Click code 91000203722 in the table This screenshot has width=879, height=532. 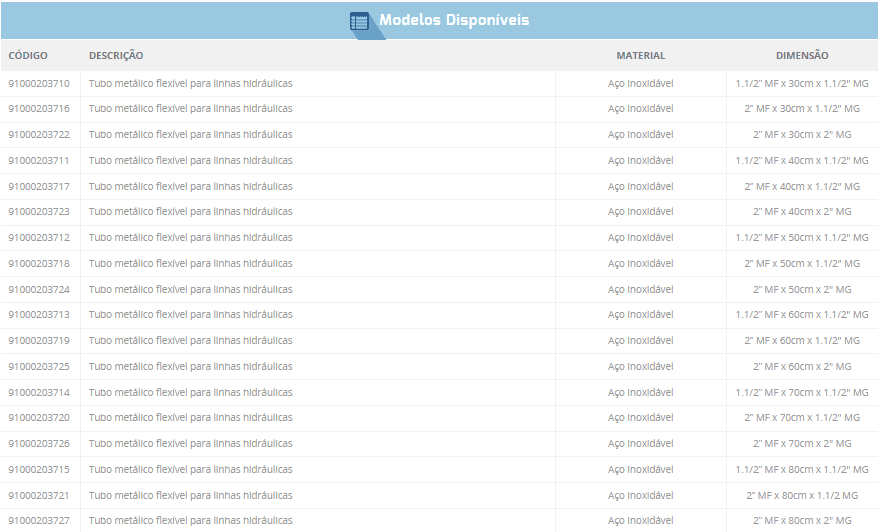click(x=39, y=135)
